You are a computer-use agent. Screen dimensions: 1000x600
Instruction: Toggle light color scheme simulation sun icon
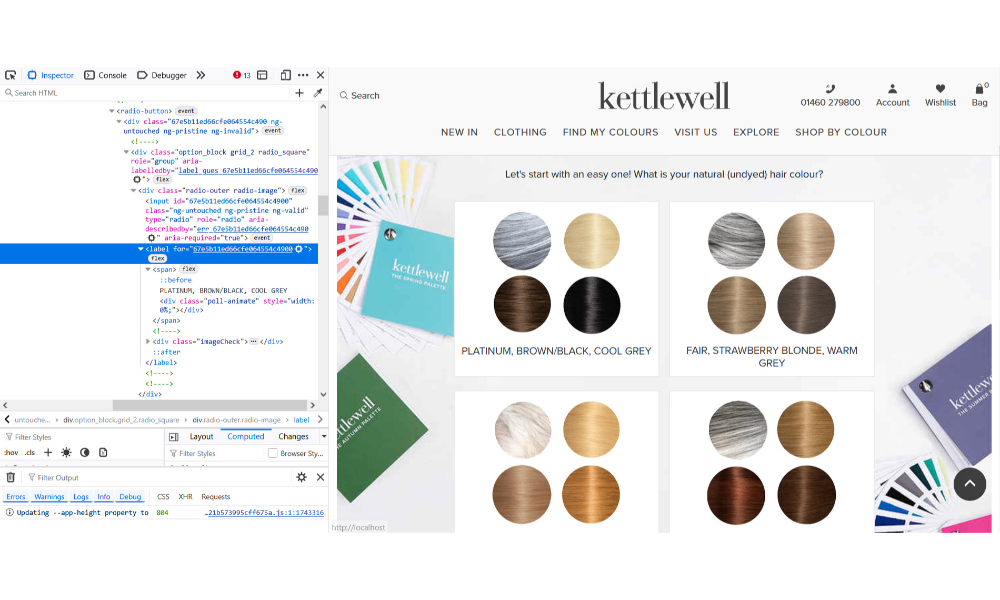click(66, 453)
